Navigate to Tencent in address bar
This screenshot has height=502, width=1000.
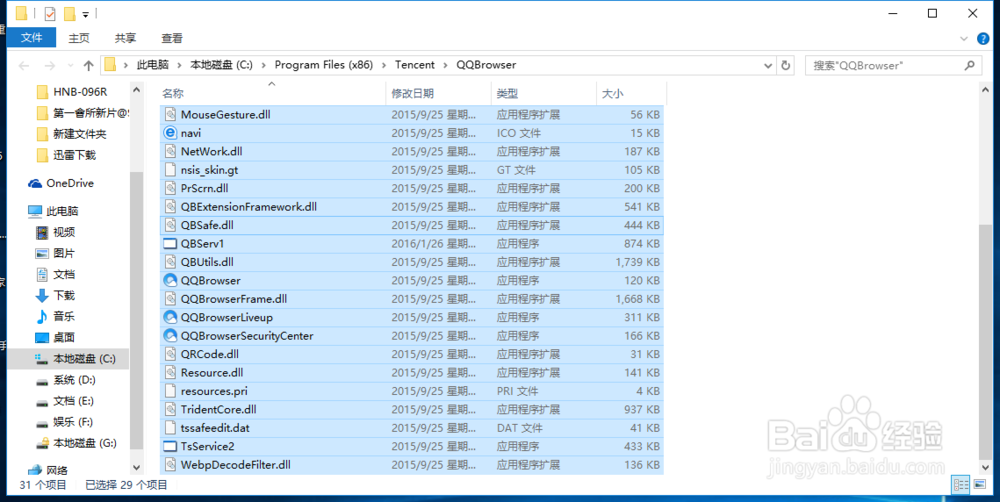click(x=415, y=65)
